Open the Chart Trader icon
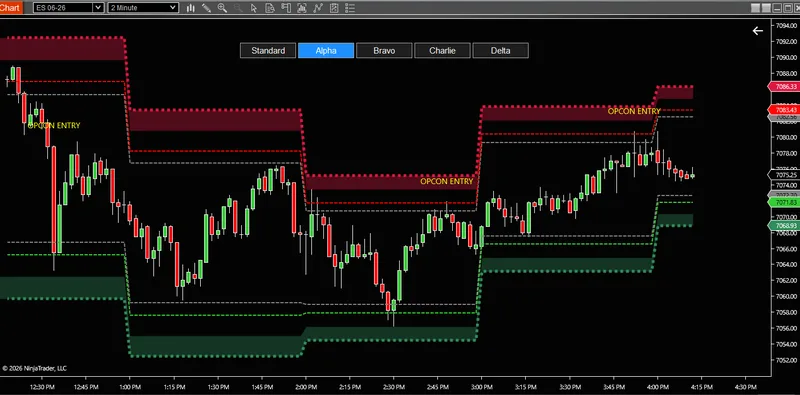Screen dimensions: 800x395 pyautogui.click(x=286, y=8)
